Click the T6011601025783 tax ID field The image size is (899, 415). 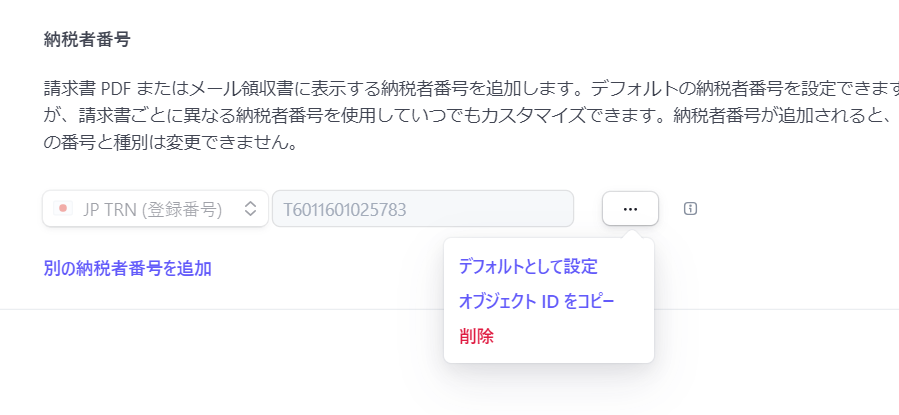422,209
